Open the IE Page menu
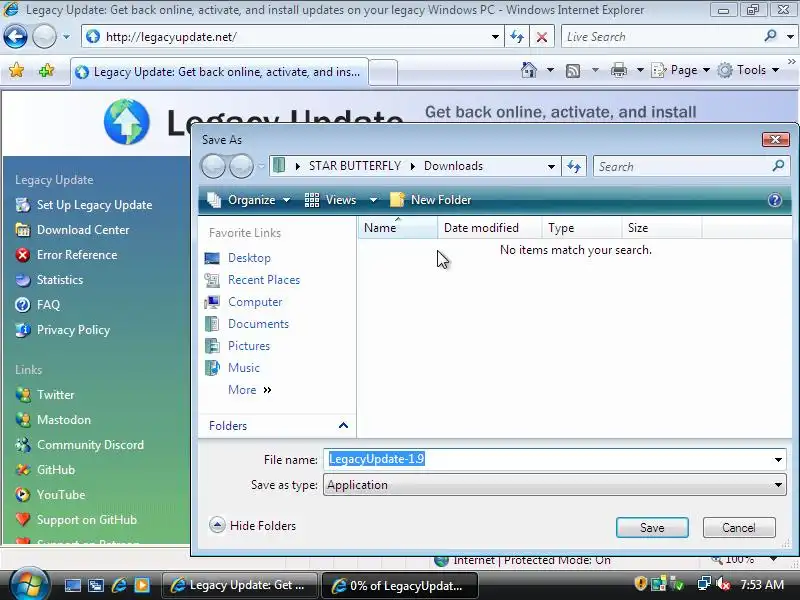The width and height of the screenshot is (800, 600). point(681,70)
